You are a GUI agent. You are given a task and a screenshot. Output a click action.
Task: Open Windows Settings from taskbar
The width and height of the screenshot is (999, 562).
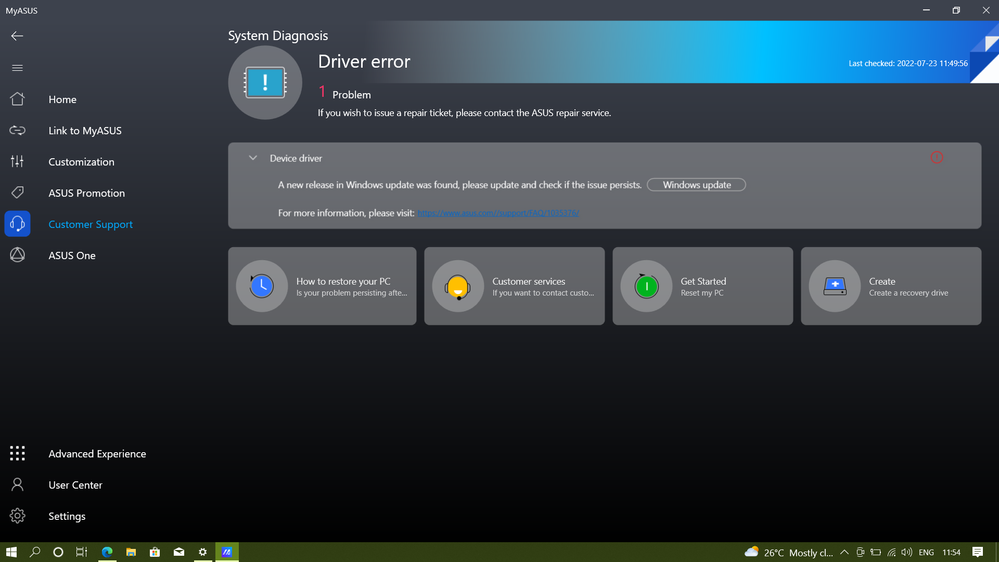tap(203, 552)
